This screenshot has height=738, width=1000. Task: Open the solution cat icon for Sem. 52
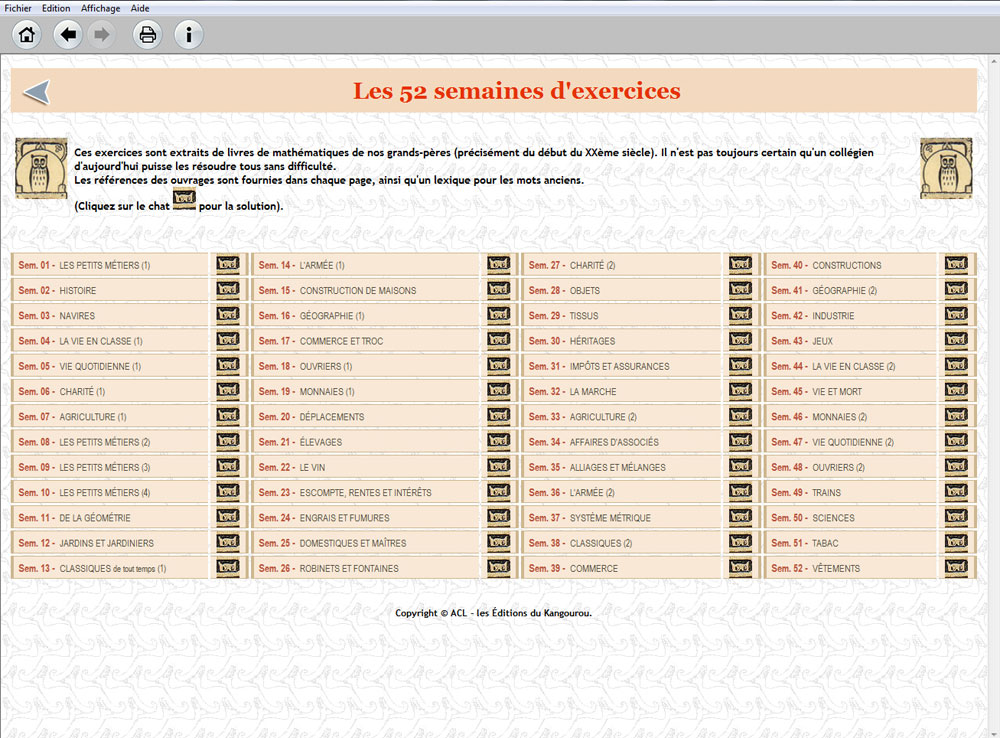click(956, 568)
